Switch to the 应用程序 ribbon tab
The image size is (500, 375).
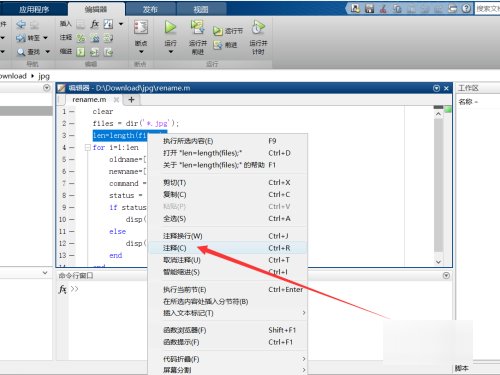click(34, 9)
